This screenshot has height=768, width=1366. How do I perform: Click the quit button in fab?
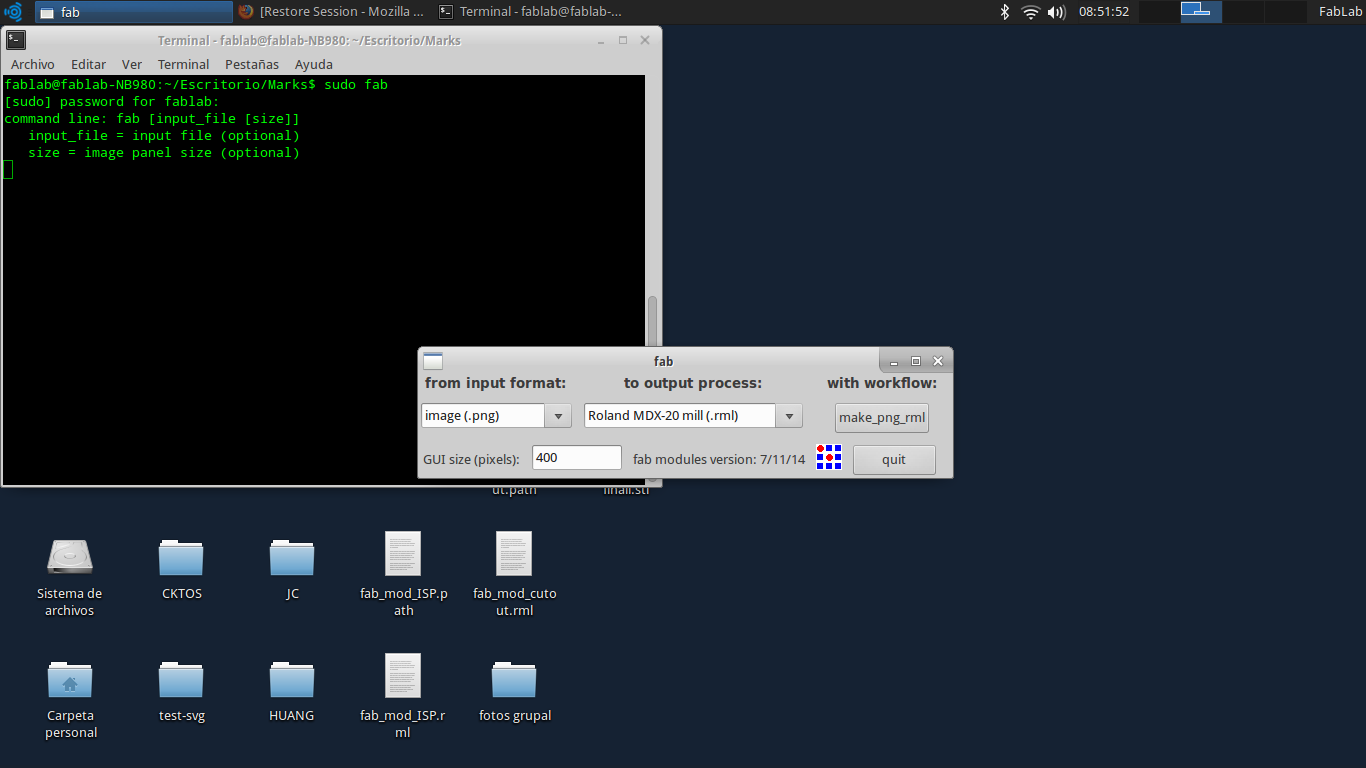(894, 459)
